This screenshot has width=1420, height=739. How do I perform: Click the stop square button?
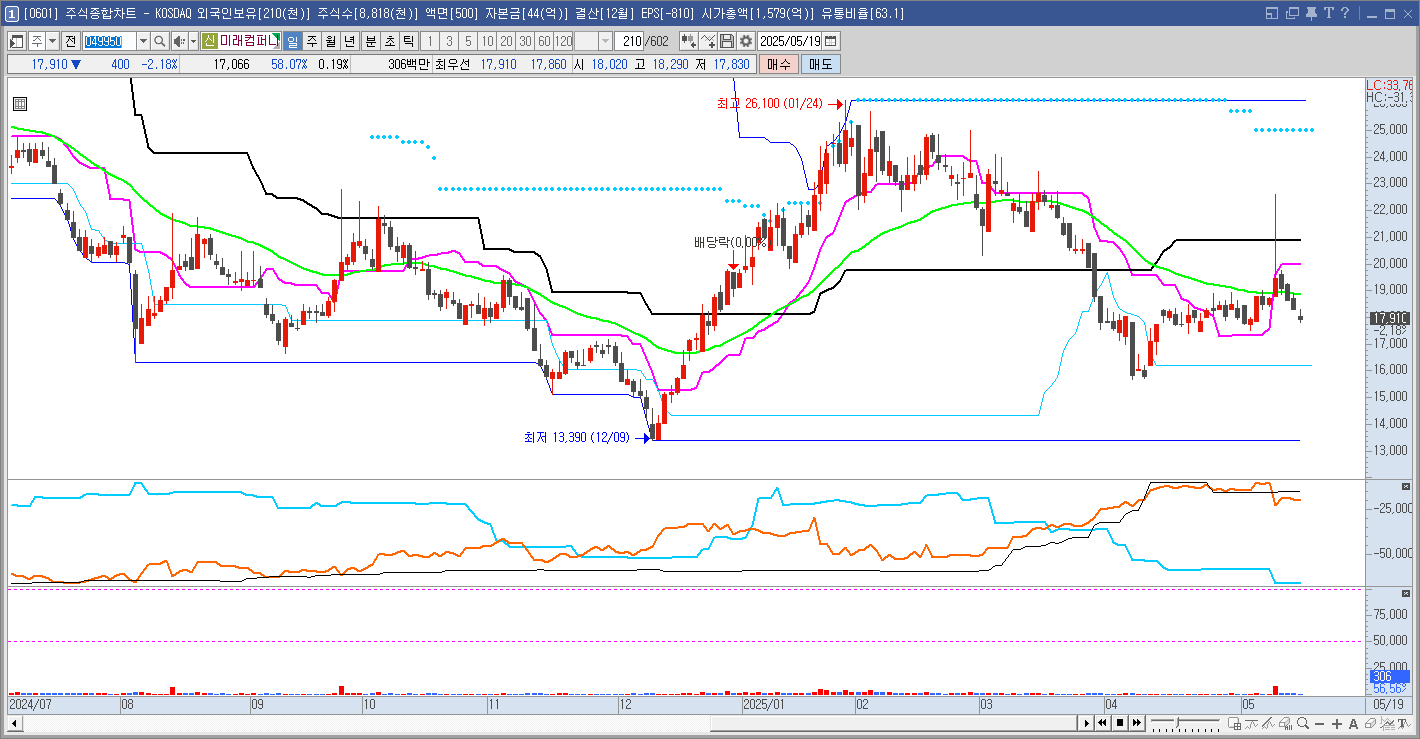pos(1120,723)
